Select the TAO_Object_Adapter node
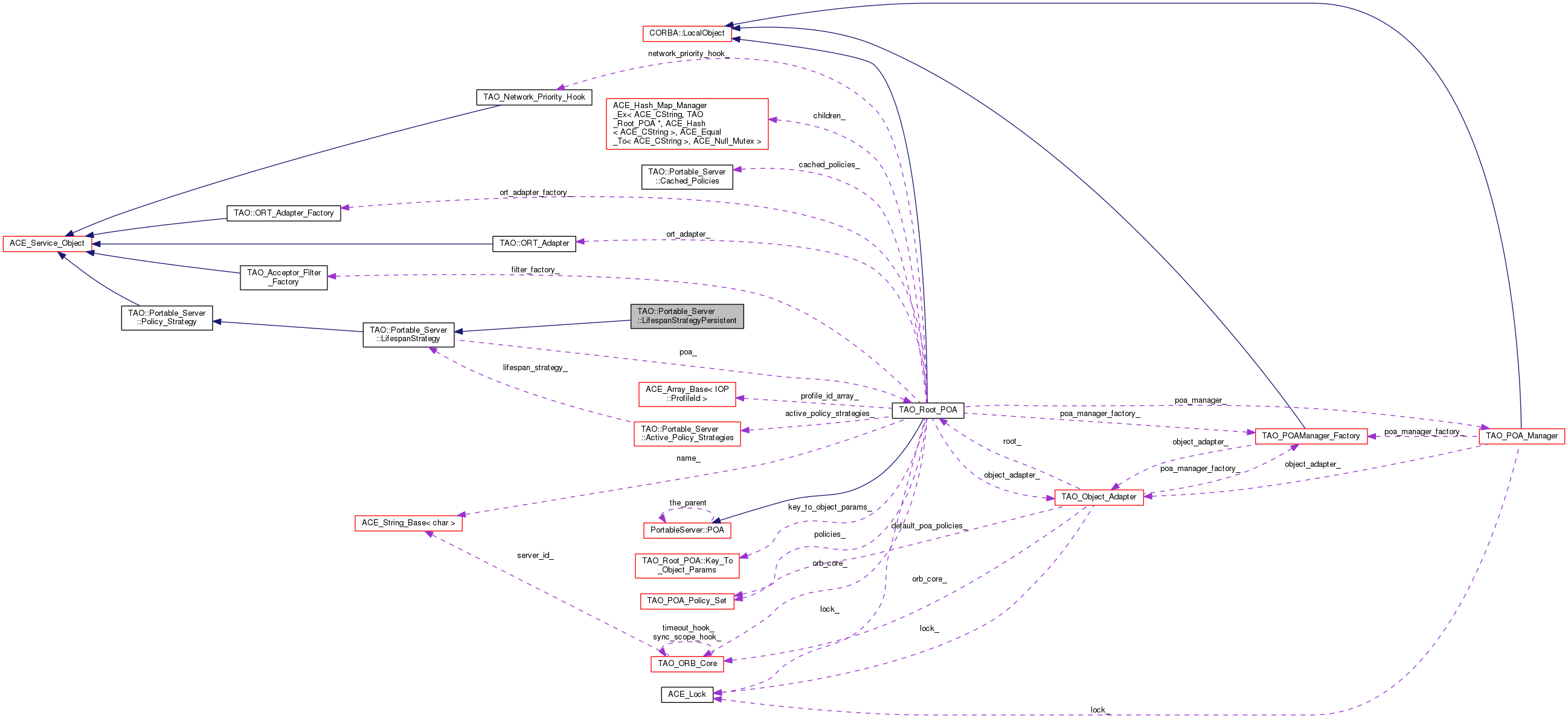 click(1099, 497)
